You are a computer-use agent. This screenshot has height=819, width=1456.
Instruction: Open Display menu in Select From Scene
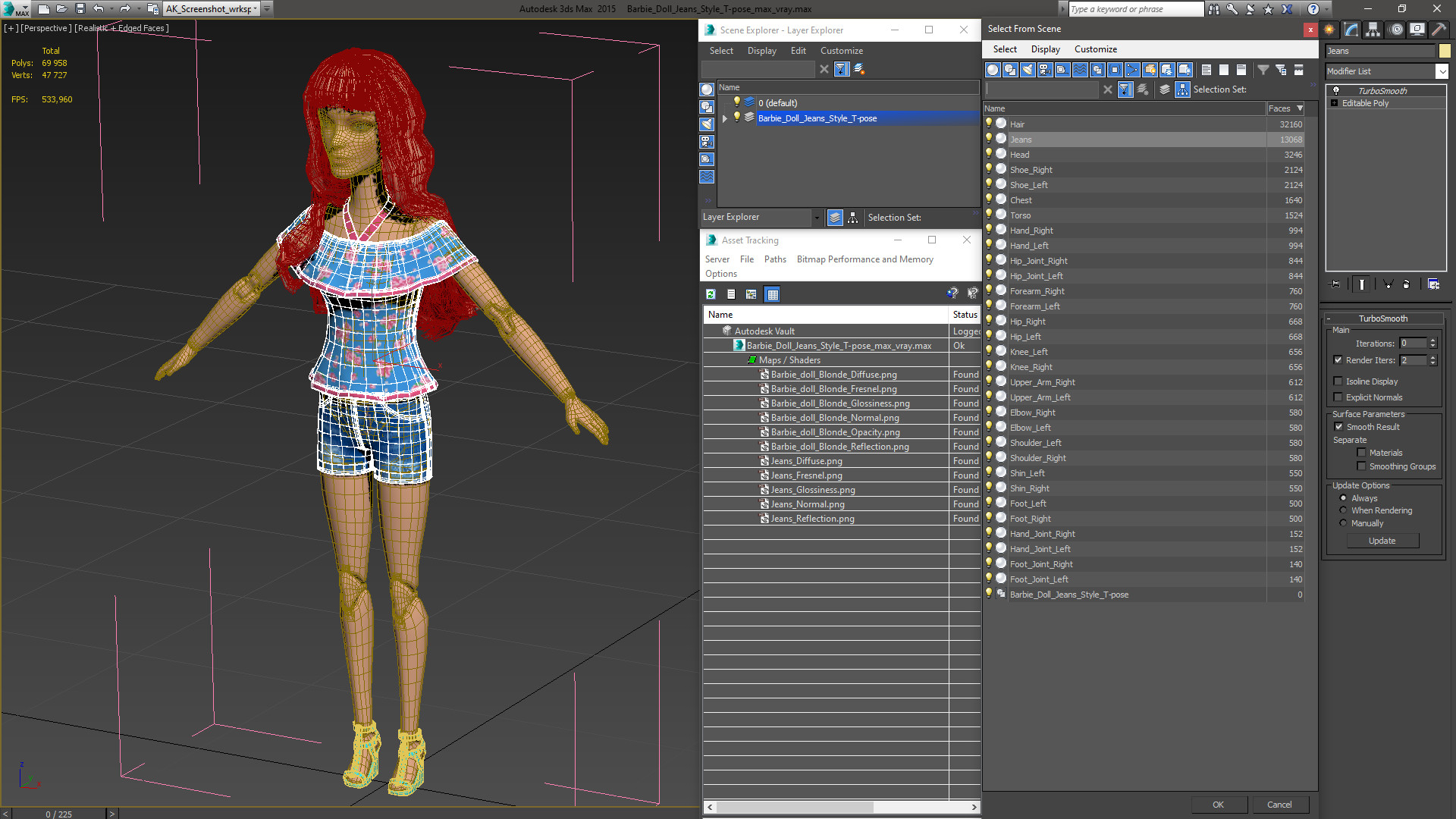pos(1045,49)
